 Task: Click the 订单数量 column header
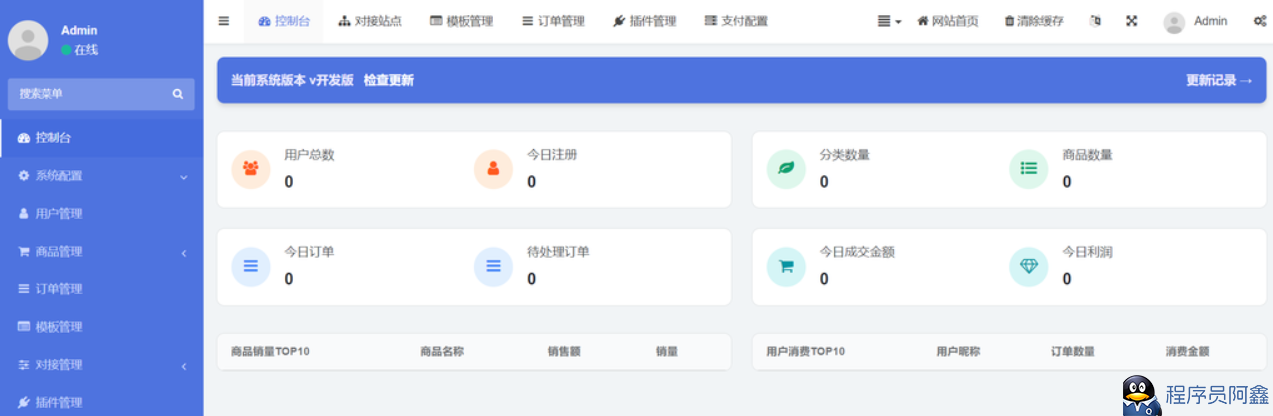pyautogui.click(x=1073, y=352)
